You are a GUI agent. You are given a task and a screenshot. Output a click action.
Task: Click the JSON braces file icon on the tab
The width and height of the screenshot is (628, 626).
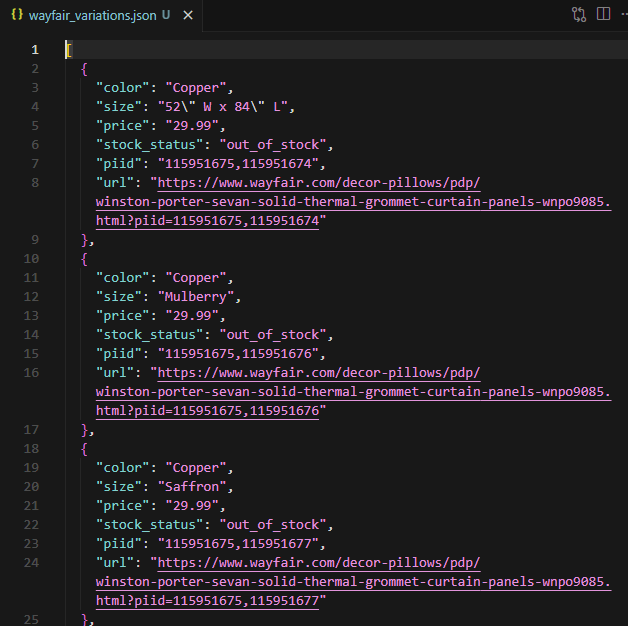click(17, 15)
